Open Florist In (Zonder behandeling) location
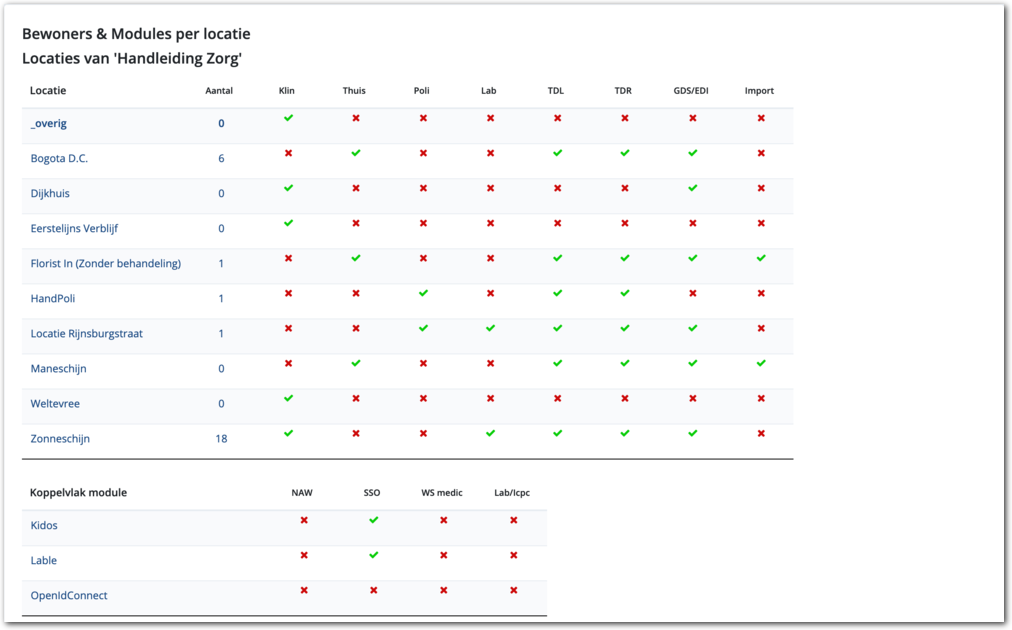Screen dimensions: 1012x630 (105, 264)
